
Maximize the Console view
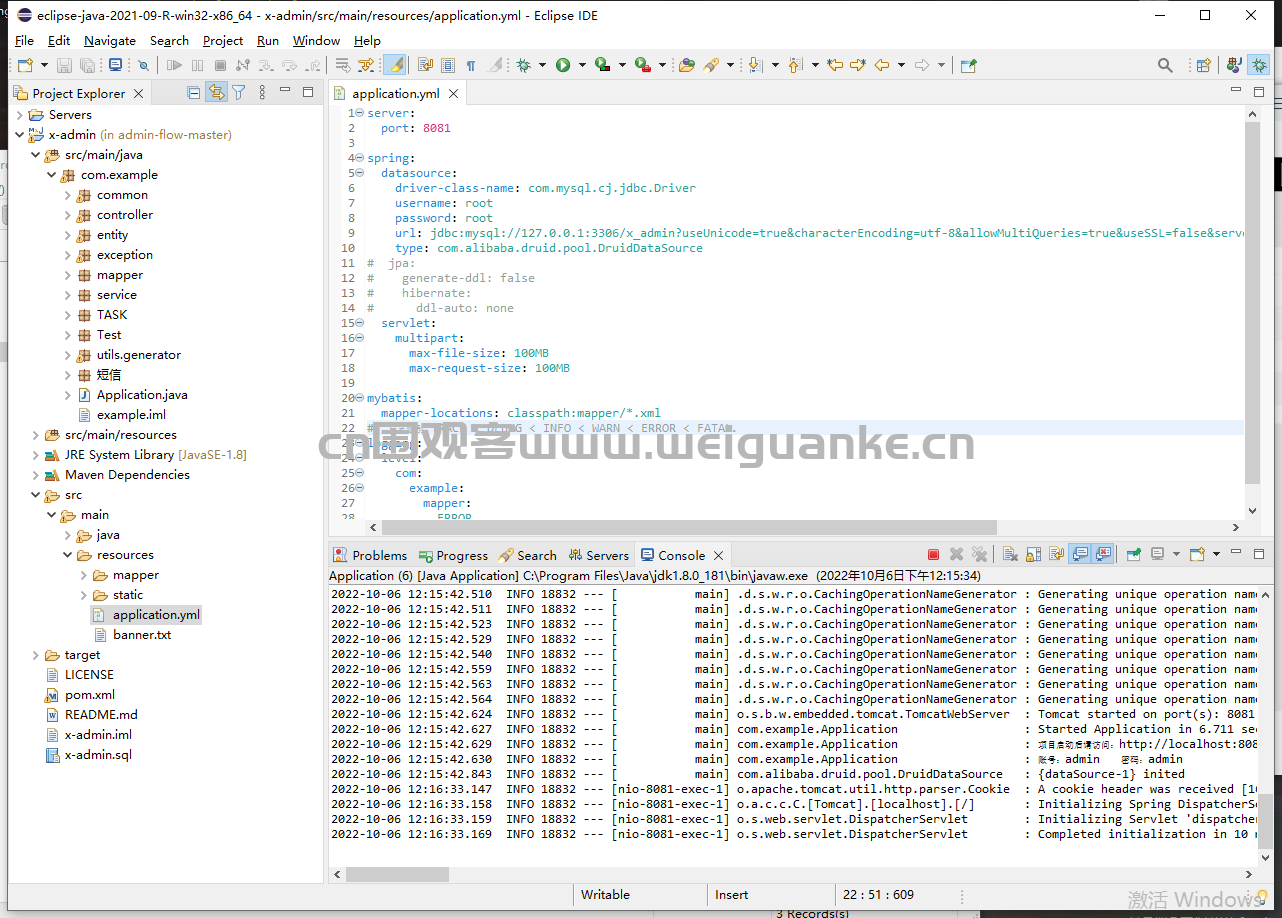pyautogui.click(x=1260, y=554)
